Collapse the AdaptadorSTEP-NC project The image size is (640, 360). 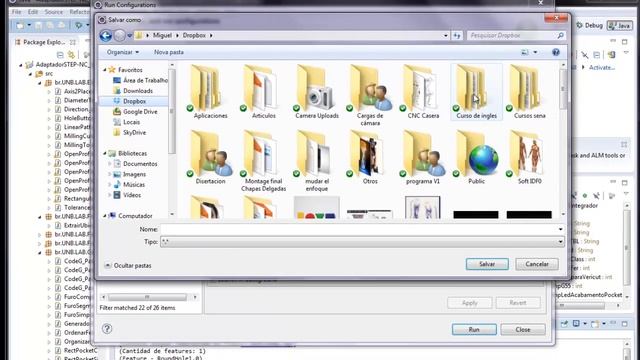coord(20,64)
